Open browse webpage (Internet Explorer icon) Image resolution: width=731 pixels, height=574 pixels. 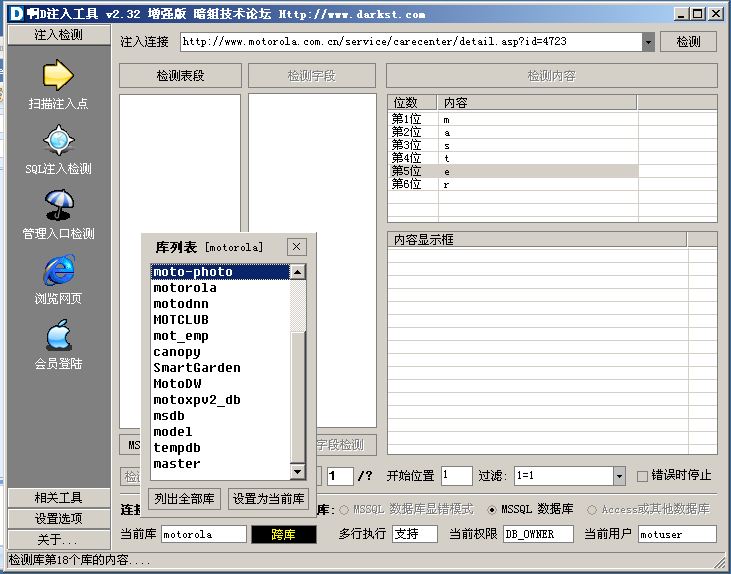coord(58,270)
